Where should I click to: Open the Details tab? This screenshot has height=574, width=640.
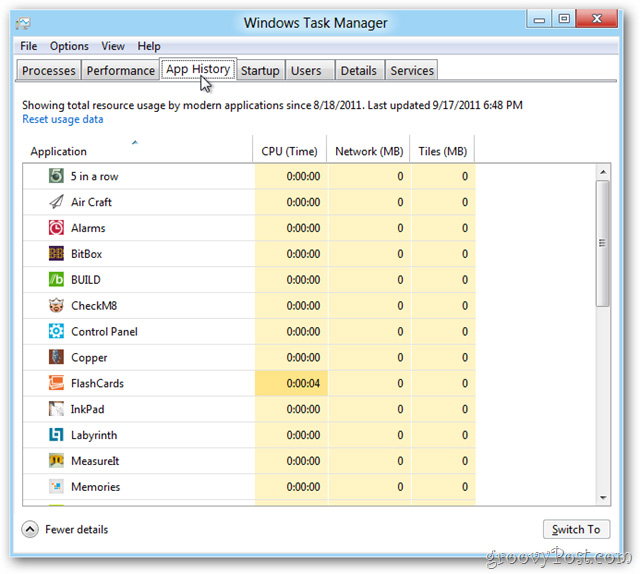tap(358, 71)
